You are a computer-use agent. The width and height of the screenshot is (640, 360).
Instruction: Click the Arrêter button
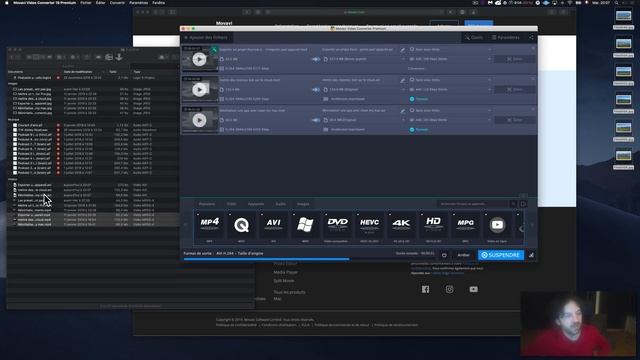click(x=463, y=255)
